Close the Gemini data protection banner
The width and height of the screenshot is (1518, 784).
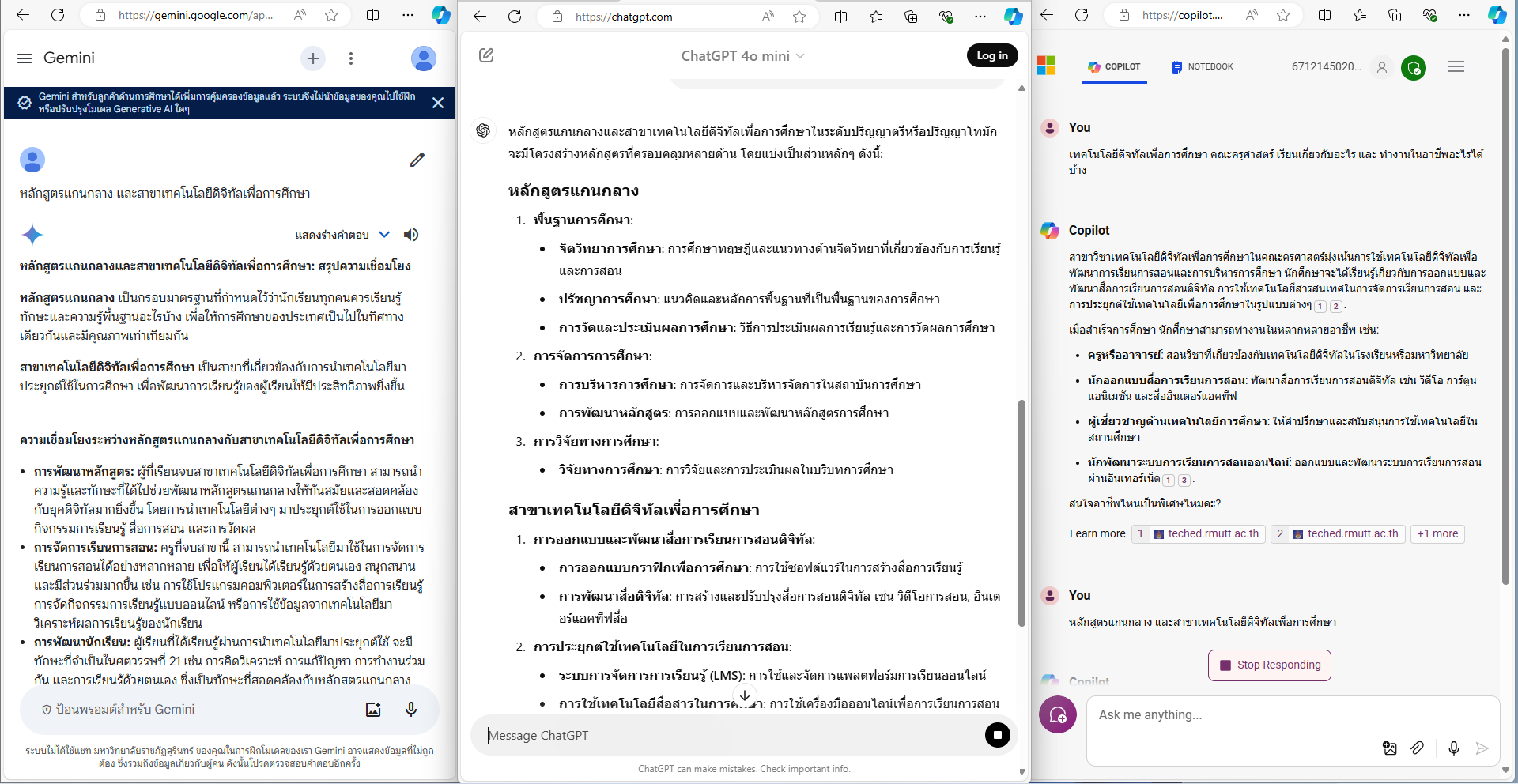(x=438, y=103)
